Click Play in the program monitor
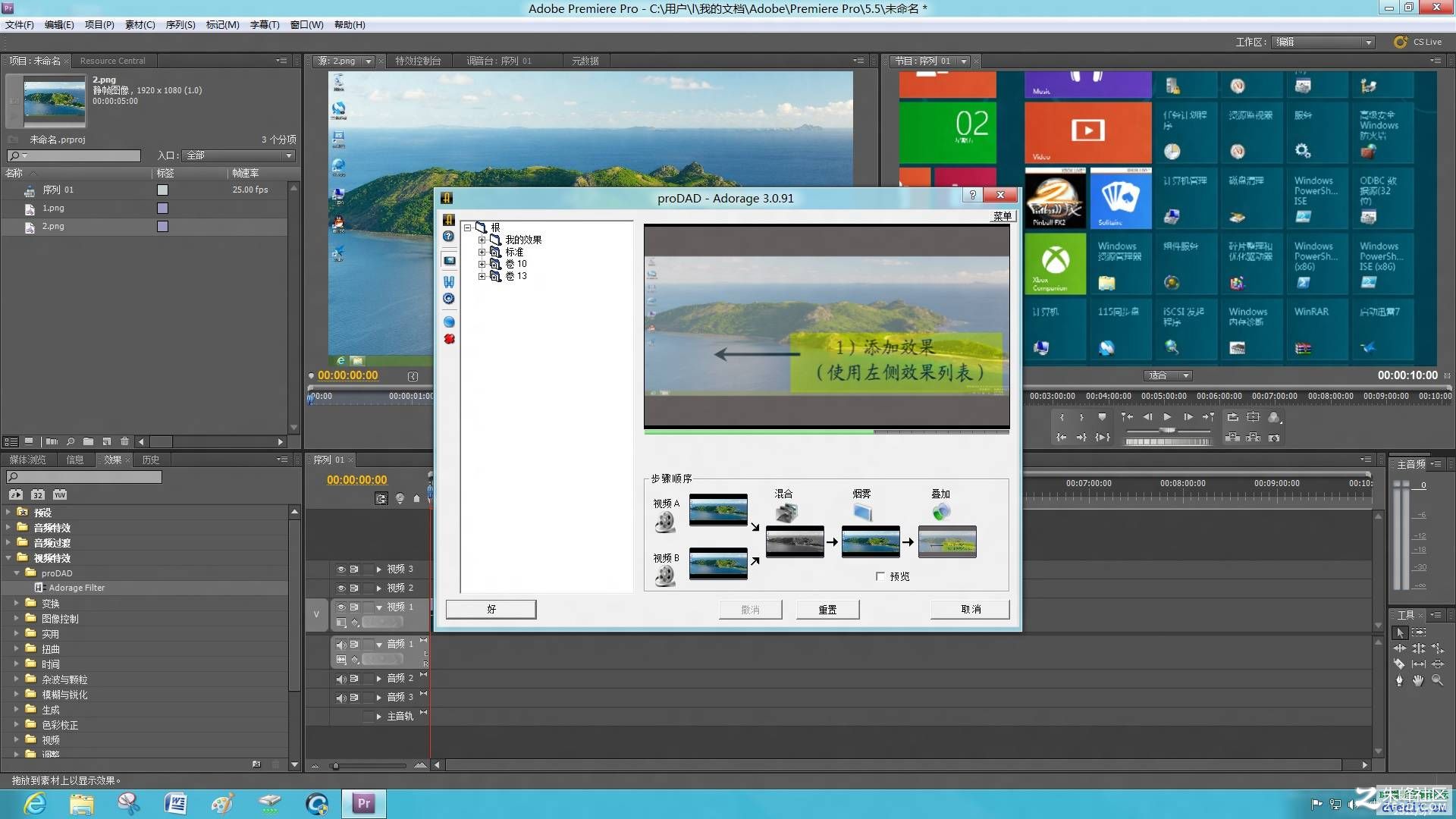 [x=1168, y=417]
